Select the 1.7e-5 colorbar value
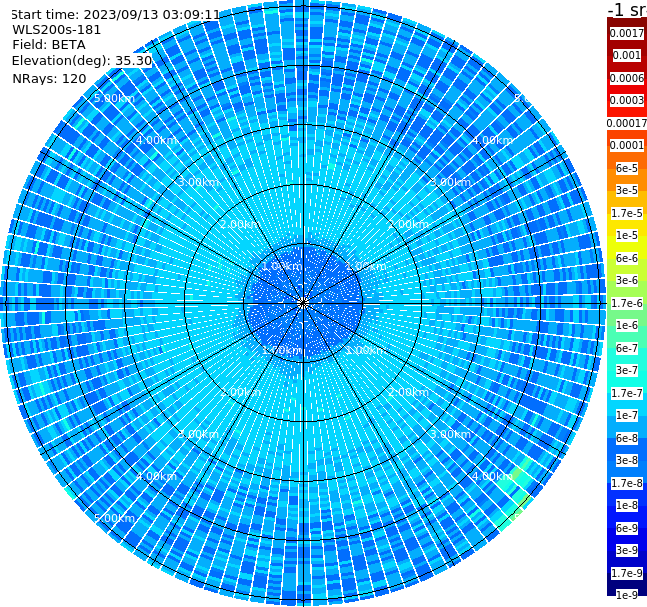This screenshot has height=607, width=647. pyautogui.click(x=627, y=213)
